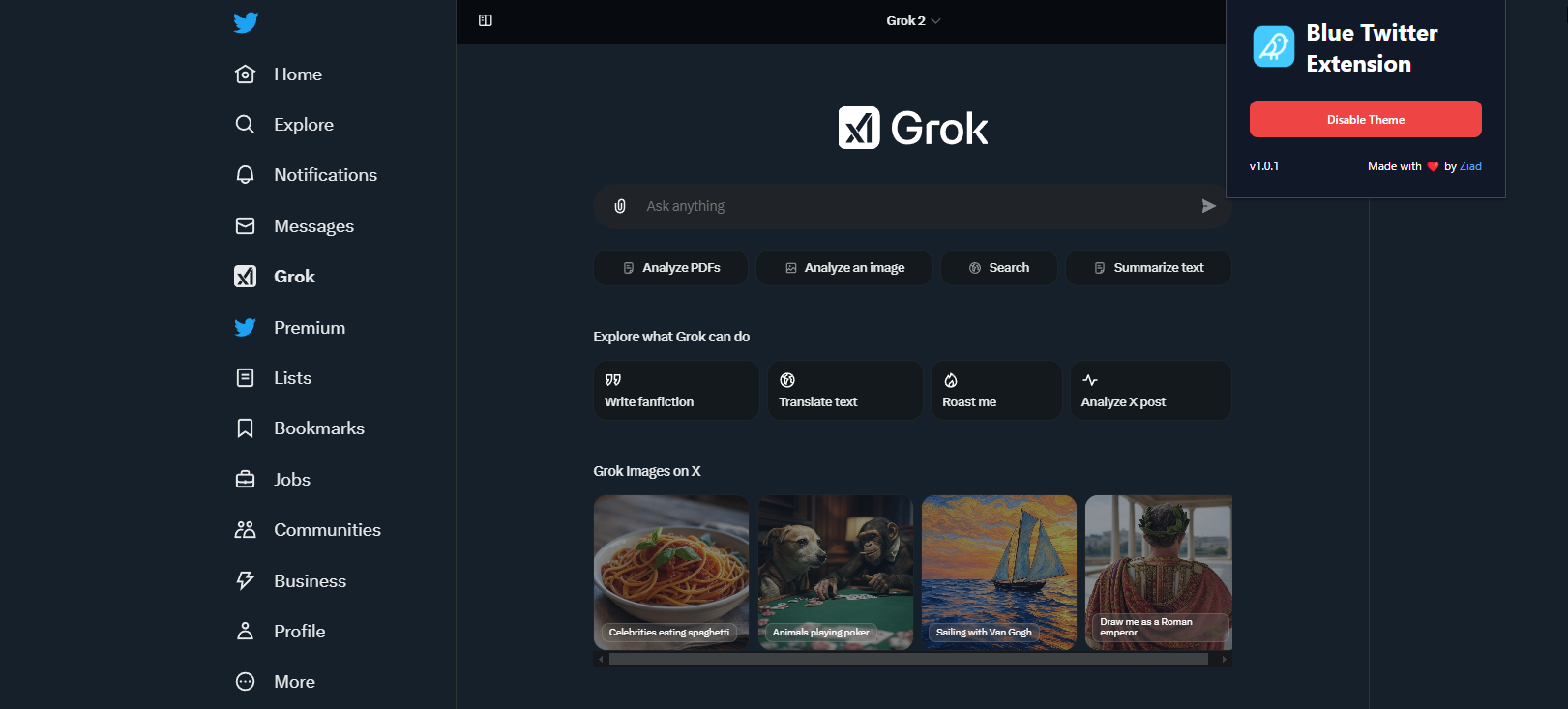The image size is (1568, 709).
Task: Click the Explore what Grok can do heading
Action: [x=671, y=337]
